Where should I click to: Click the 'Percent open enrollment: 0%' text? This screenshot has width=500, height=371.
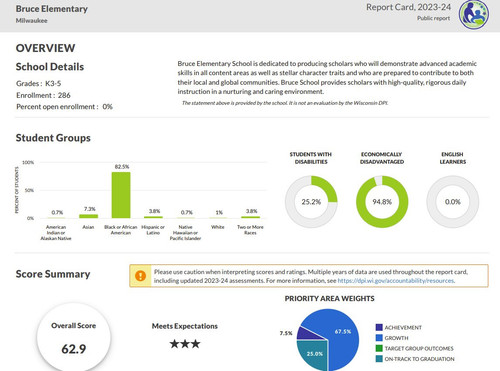pos(64,107)
